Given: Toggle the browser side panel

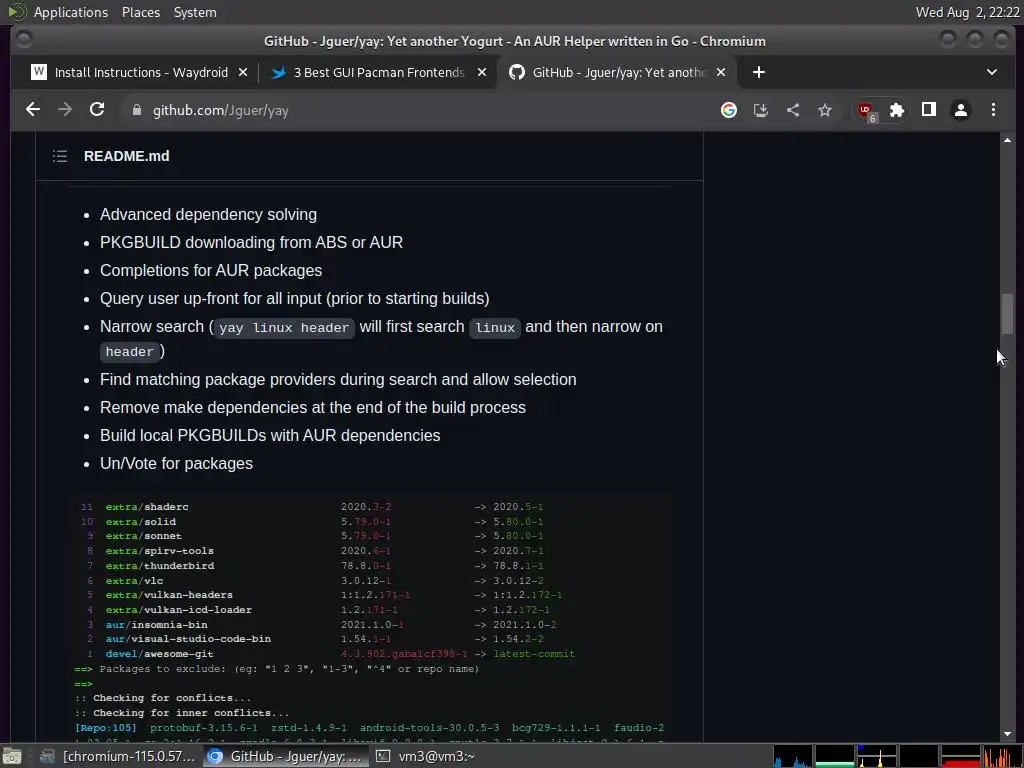Looking at the screenshot, I should pyautogui.click(x=929, y=110).
